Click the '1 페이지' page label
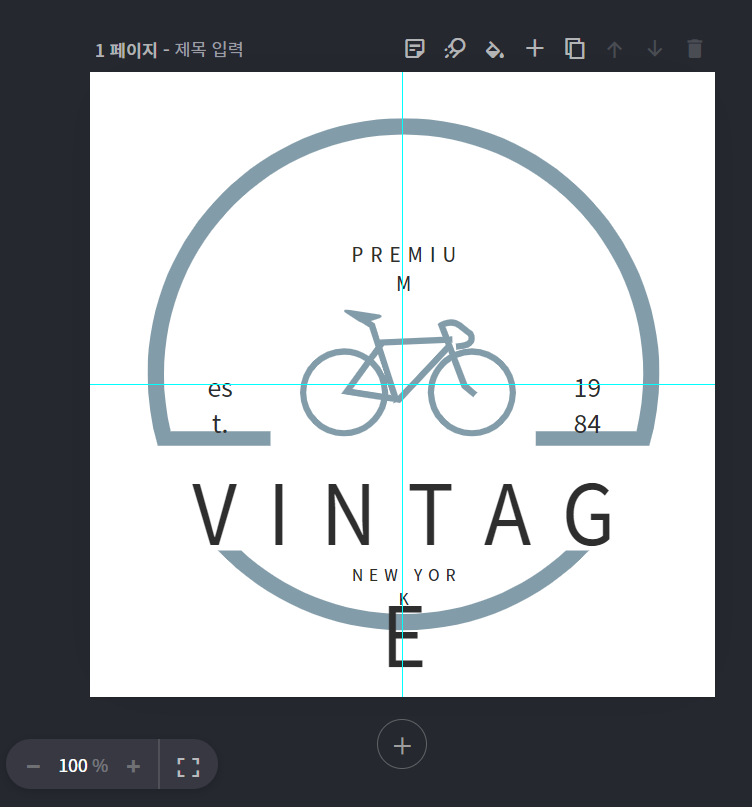This screenshot has height=807, width=752. pos(126,50)
